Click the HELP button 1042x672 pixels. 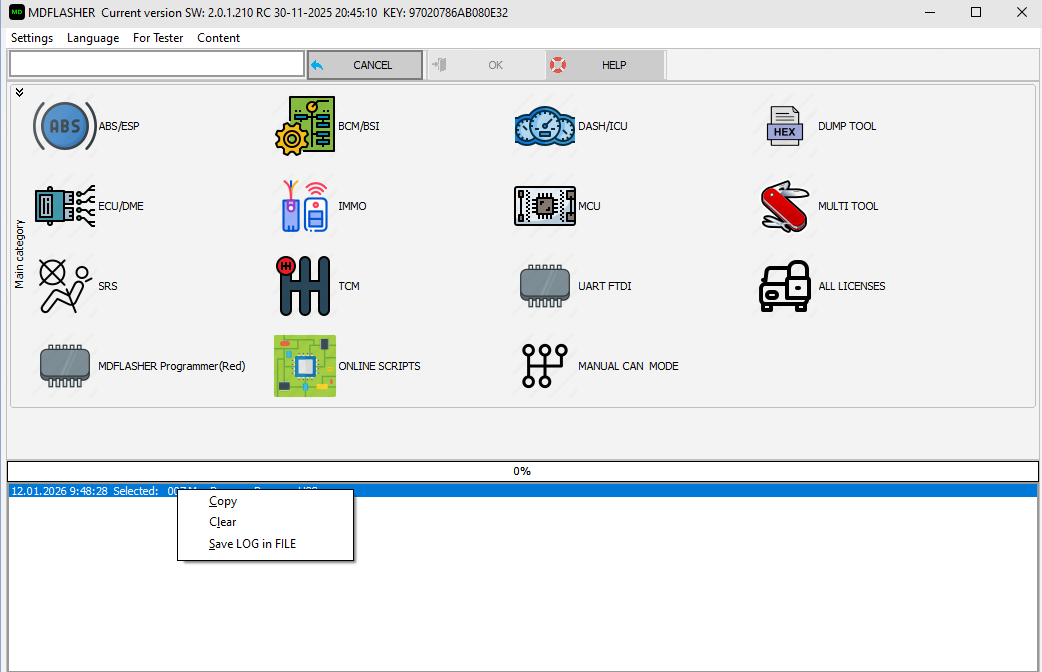[605, 65]
